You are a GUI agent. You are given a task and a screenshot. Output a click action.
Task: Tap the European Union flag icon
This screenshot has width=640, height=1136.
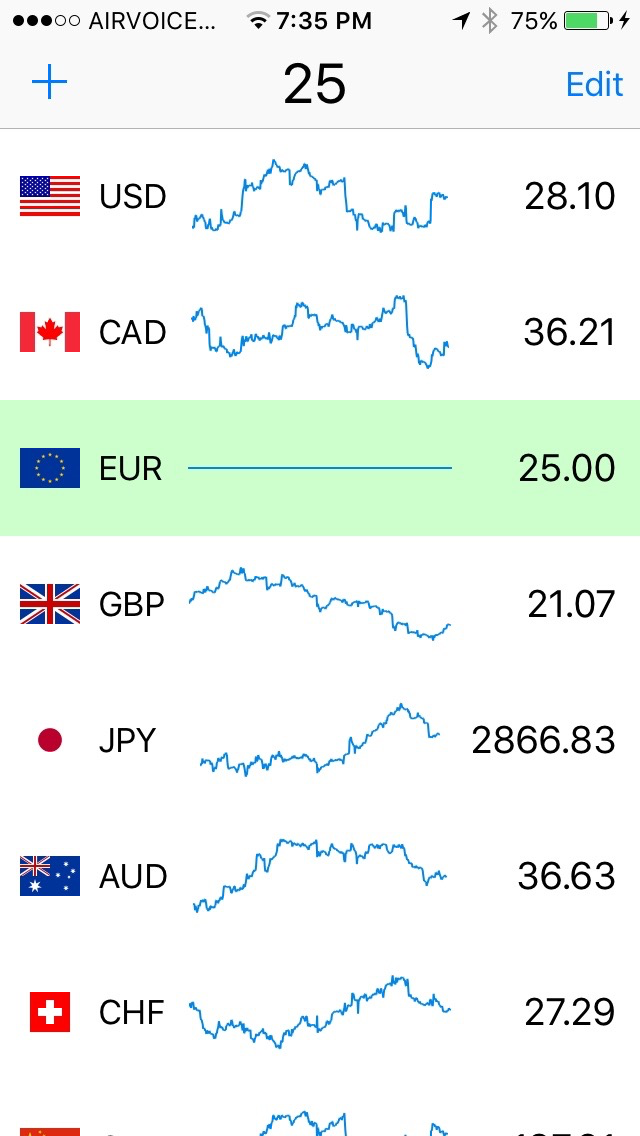[x=50, y=468]
